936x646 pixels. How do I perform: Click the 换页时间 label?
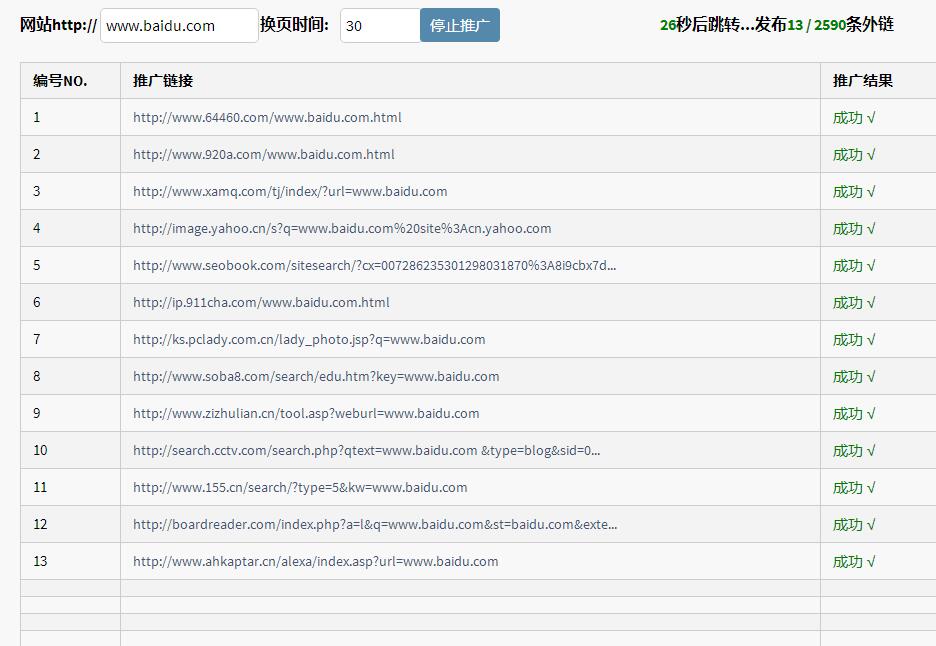pos(294,25)
